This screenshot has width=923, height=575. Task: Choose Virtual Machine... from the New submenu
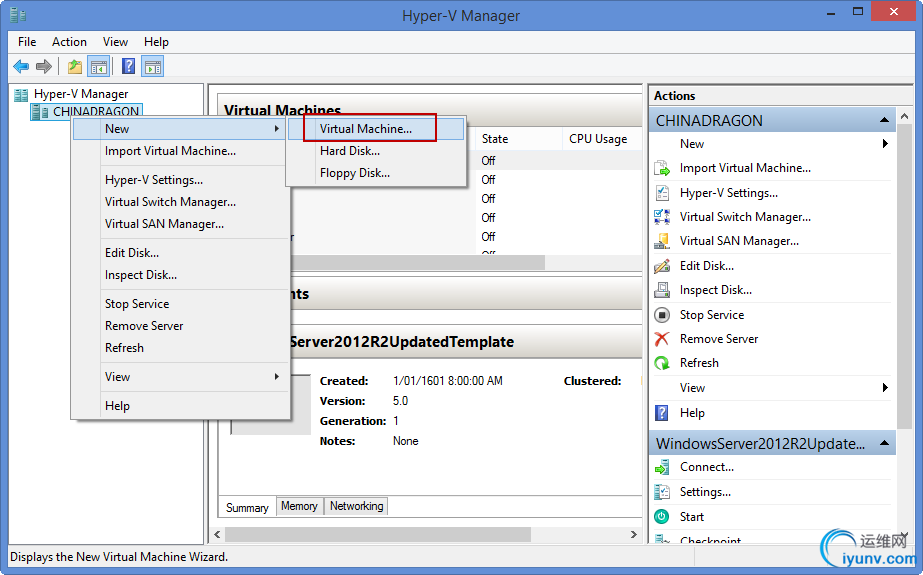tap(377, 129)
